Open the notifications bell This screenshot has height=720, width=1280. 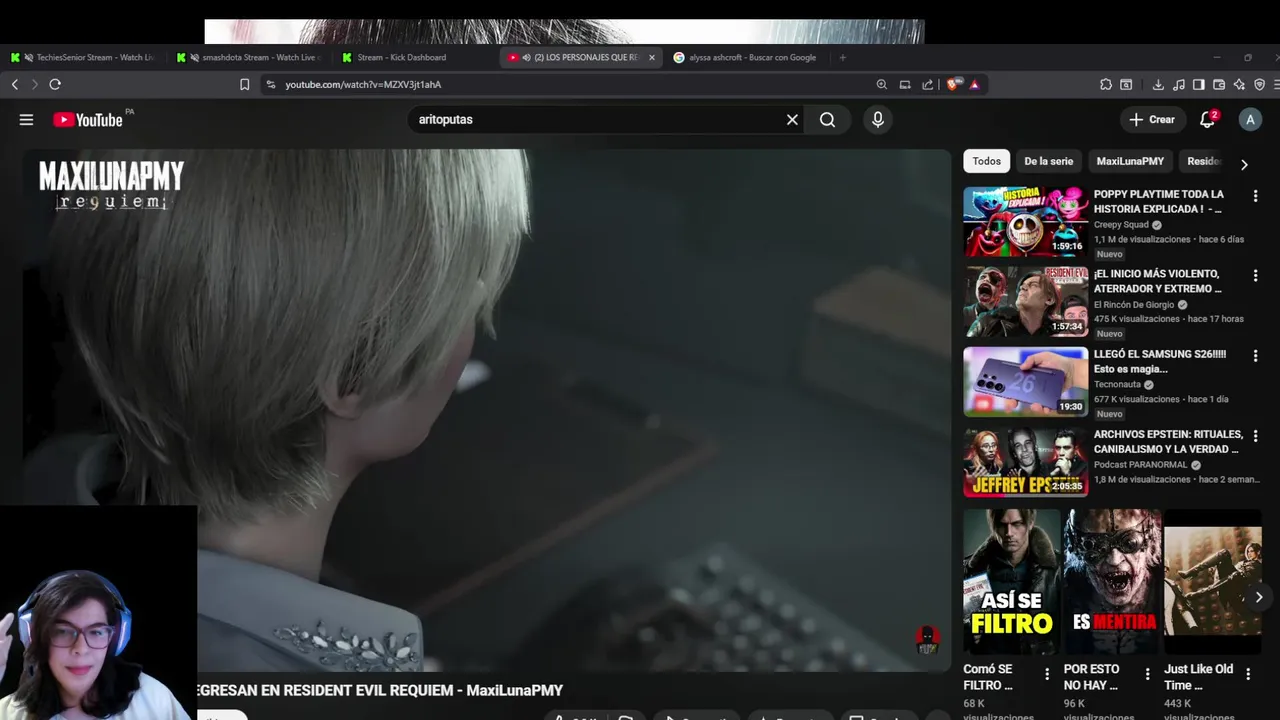tap(1208, 120)
